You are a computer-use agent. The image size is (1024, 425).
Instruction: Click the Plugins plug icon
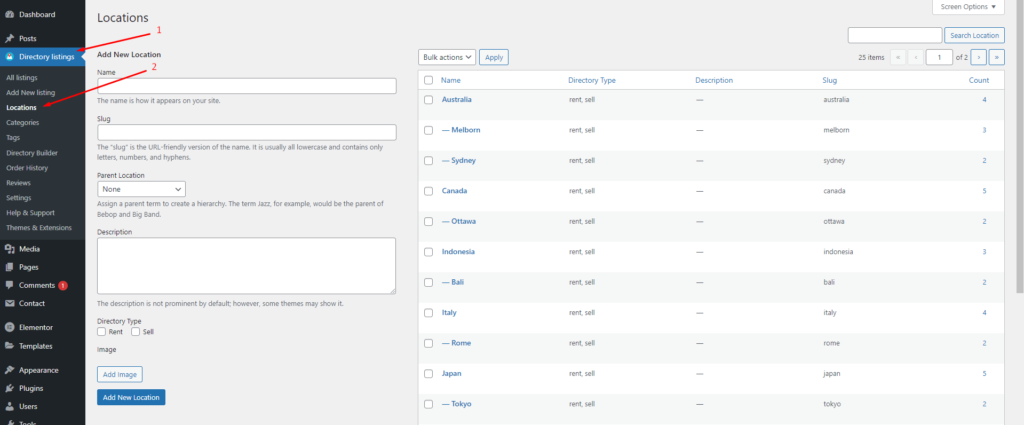pyautogui.click(x=10, y=388)
